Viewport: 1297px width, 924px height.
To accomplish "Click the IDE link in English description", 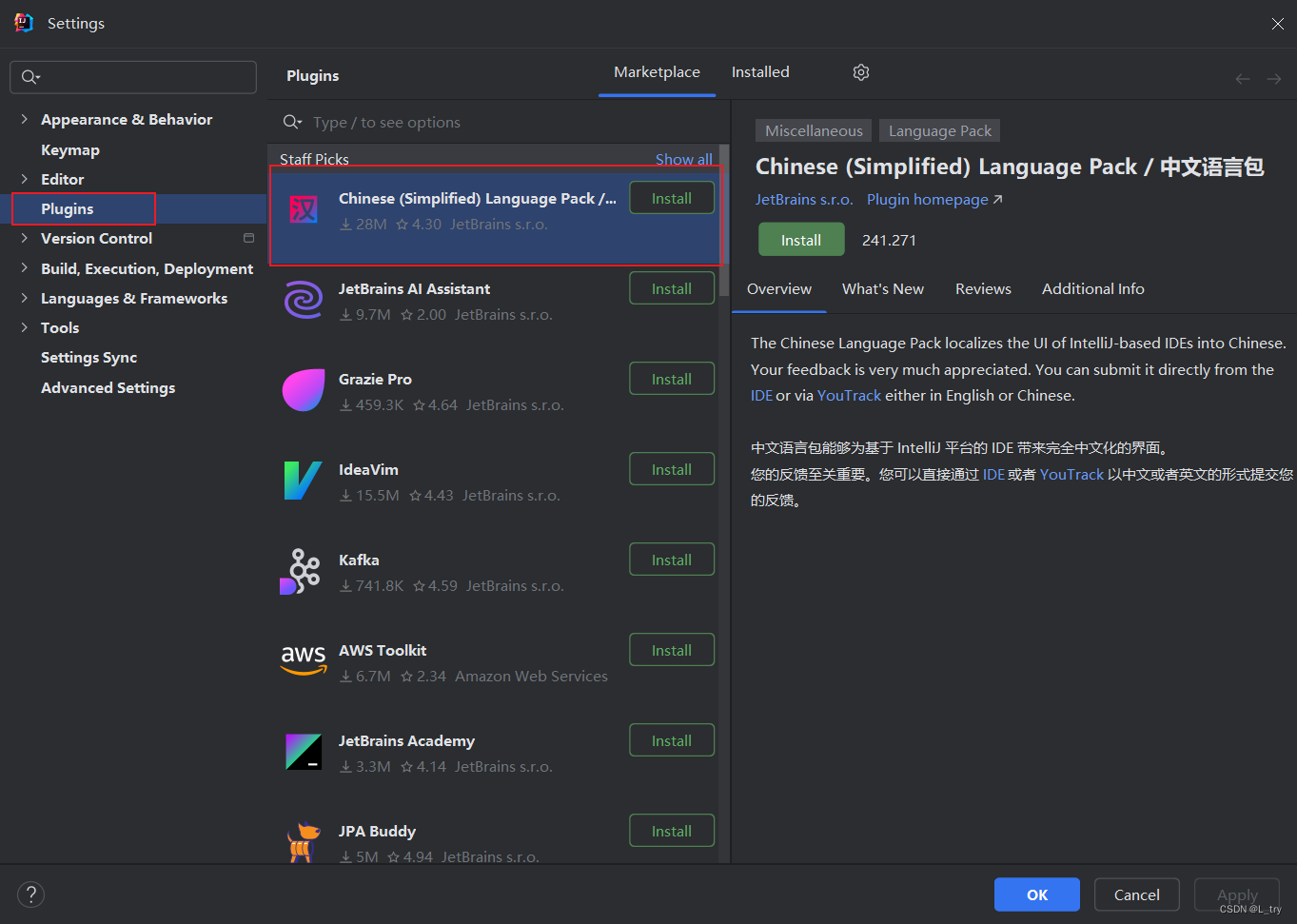I will pyautogui.click(x=761, y=396).
